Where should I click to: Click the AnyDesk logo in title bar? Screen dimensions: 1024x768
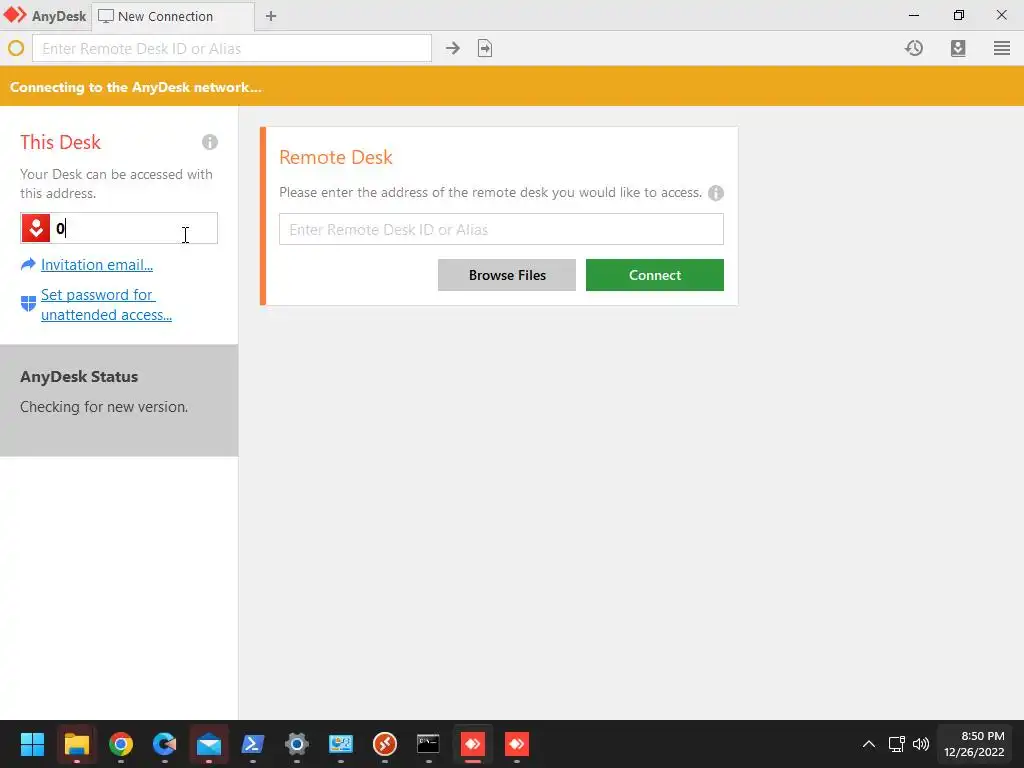click(x=15, y=15)
